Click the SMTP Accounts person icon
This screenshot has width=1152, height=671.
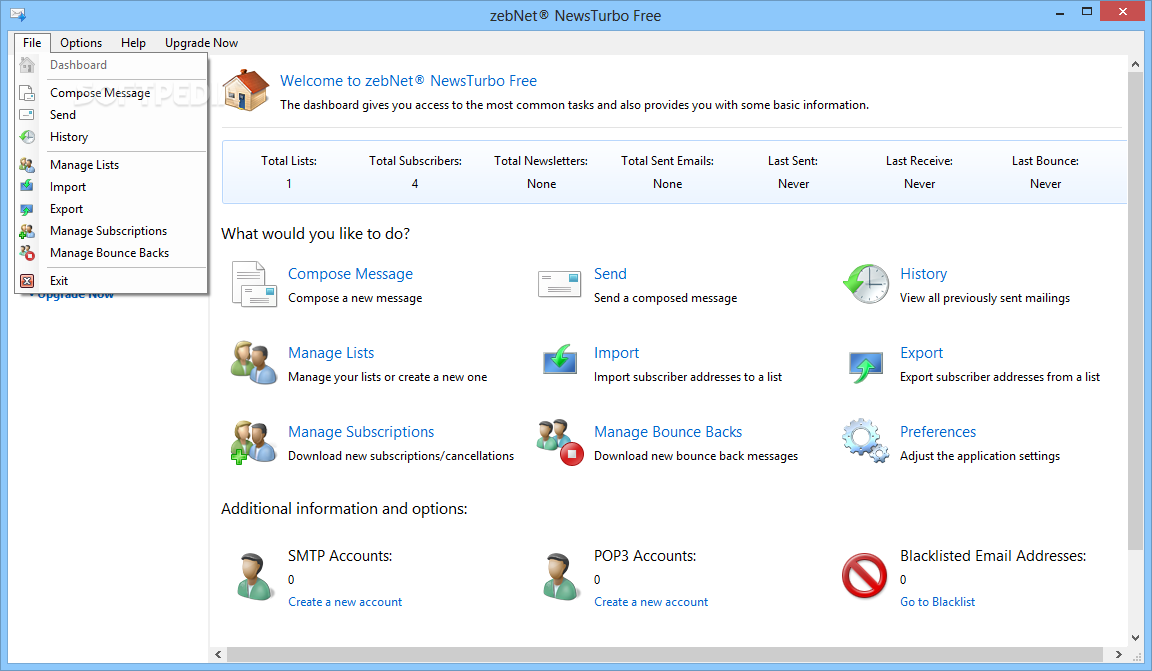(254, 577)
